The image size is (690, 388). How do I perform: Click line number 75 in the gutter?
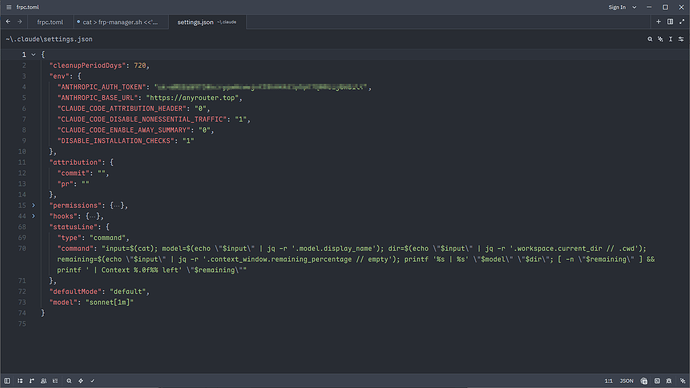[22, 324]
